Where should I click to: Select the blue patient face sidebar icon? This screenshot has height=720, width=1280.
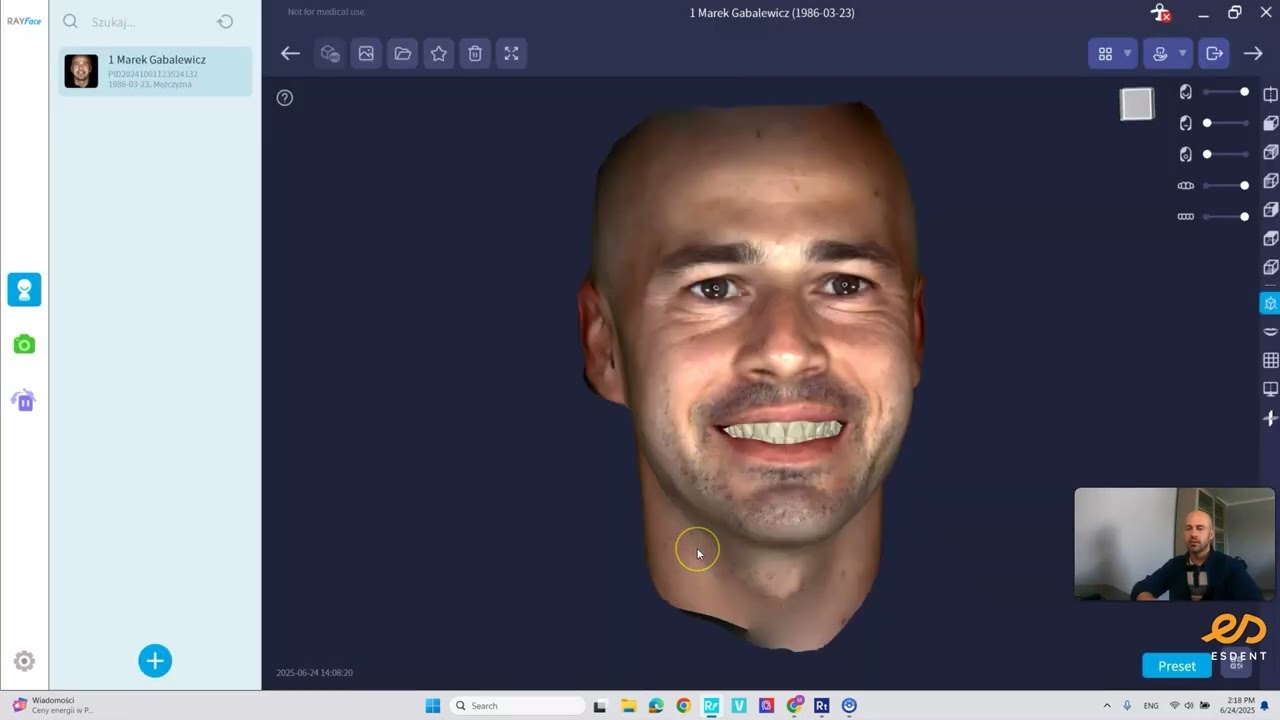click(x=24, y=290)
